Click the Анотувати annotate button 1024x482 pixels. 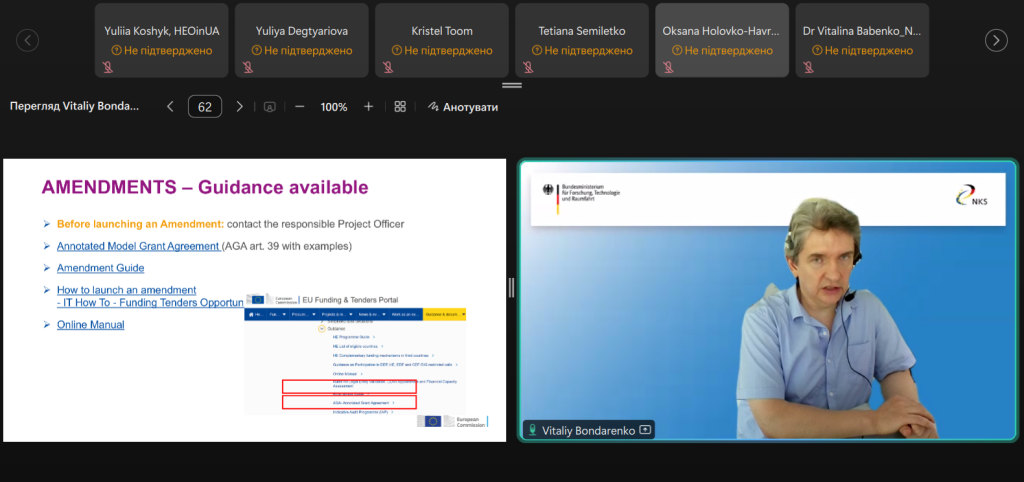[463, 107]
